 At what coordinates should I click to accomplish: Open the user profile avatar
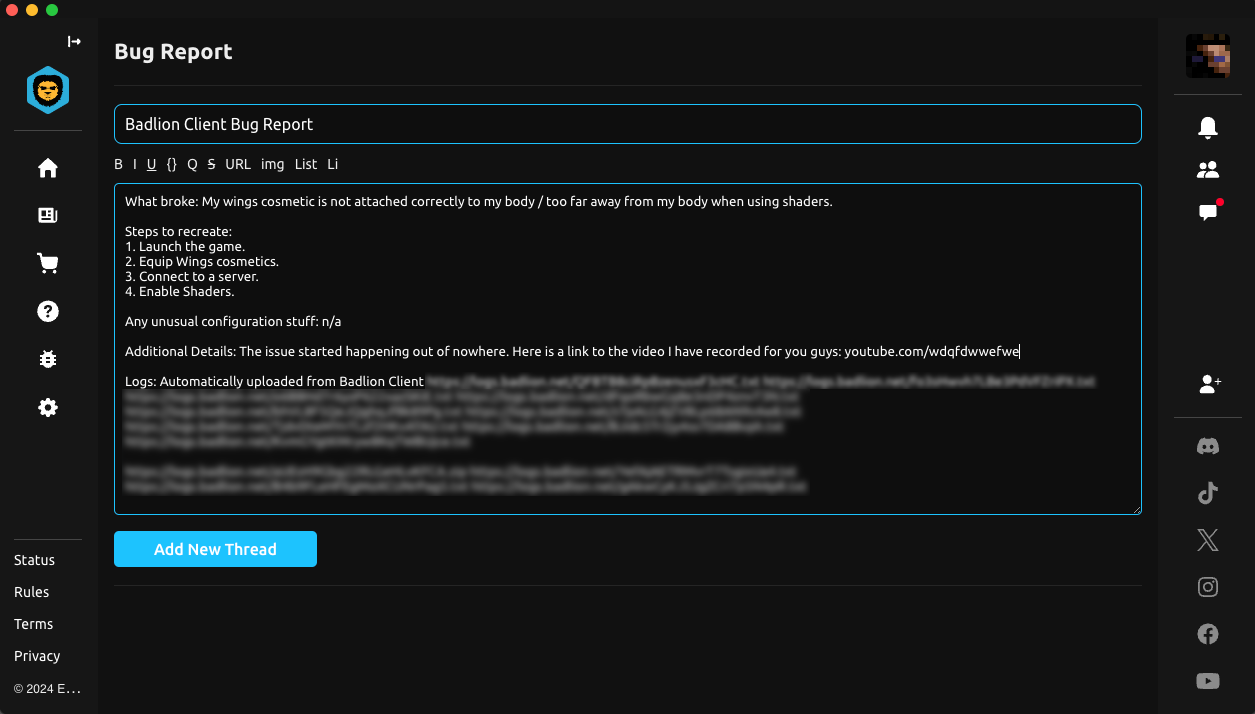1208,56
